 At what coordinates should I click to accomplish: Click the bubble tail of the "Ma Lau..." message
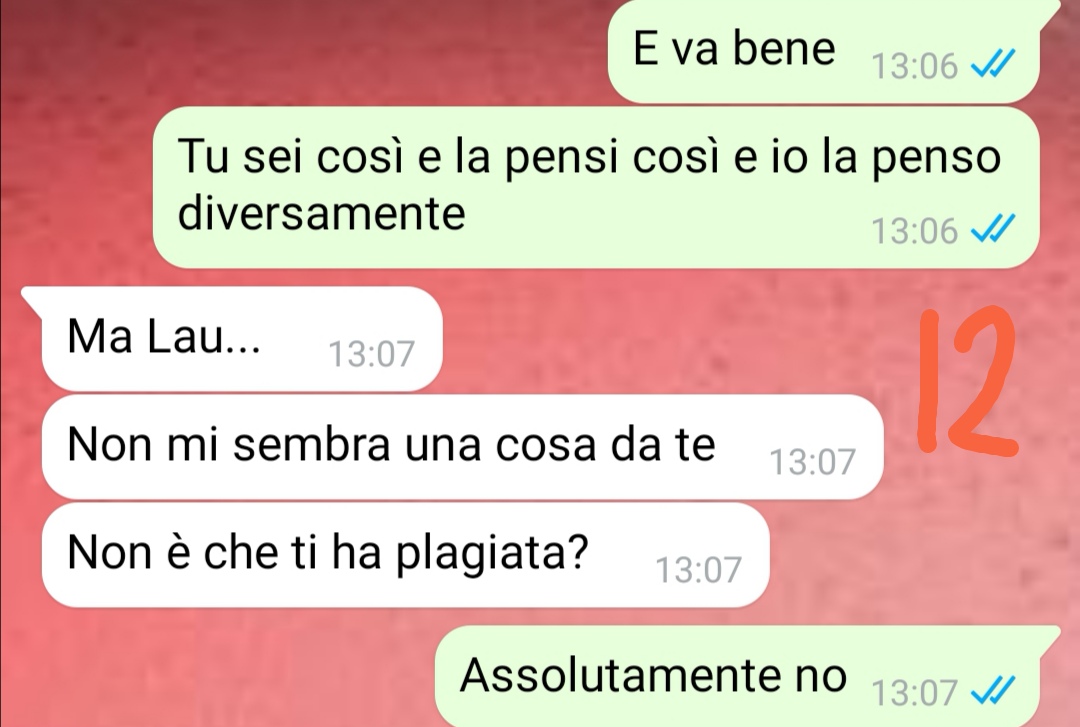33,298
